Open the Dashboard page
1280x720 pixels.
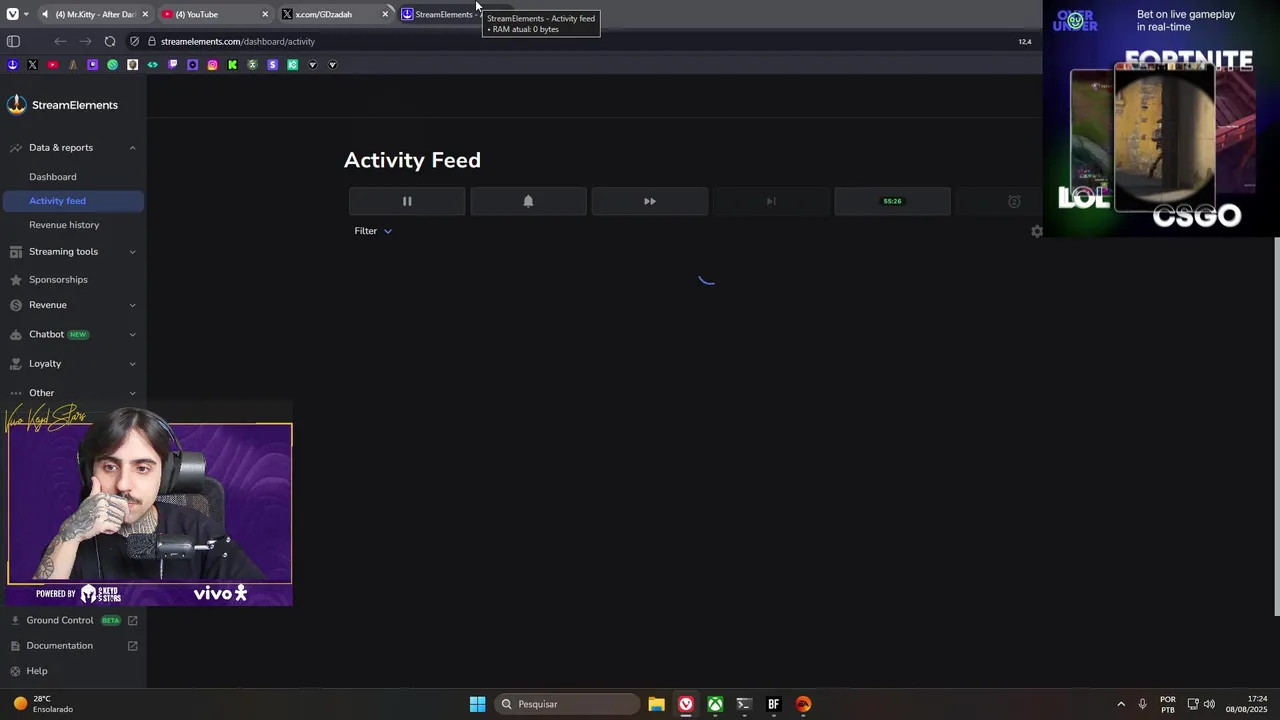click(x=53, y=177)
